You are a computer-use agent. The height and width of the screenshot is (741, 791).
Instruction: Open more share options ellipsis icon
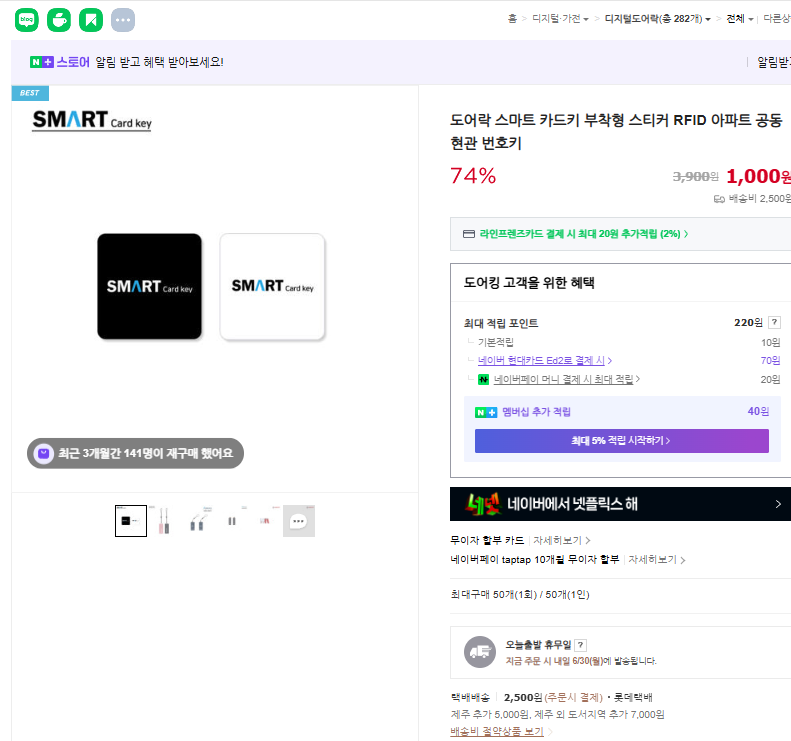(x=123, y=20)
